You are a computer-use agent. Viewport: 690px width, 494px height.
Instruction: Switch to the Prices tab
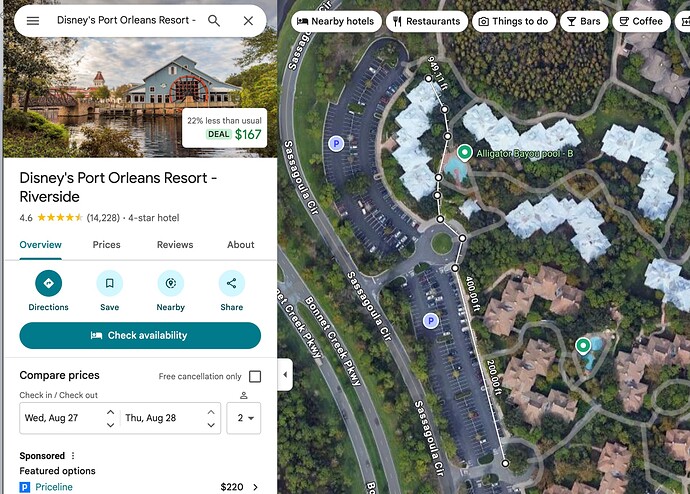point(106,245)
